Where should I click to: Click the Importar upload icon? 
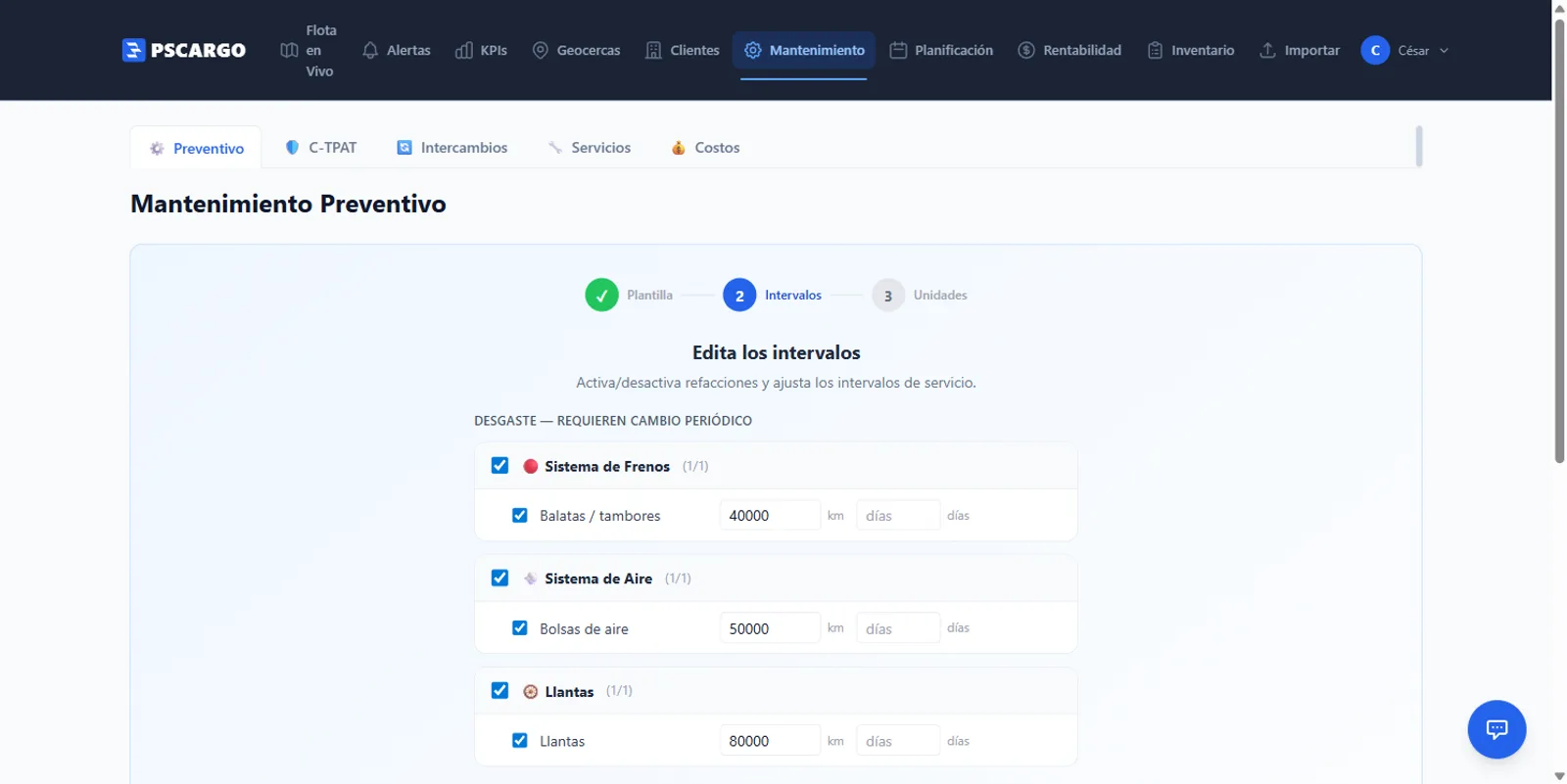click(x=1267, y=50)
